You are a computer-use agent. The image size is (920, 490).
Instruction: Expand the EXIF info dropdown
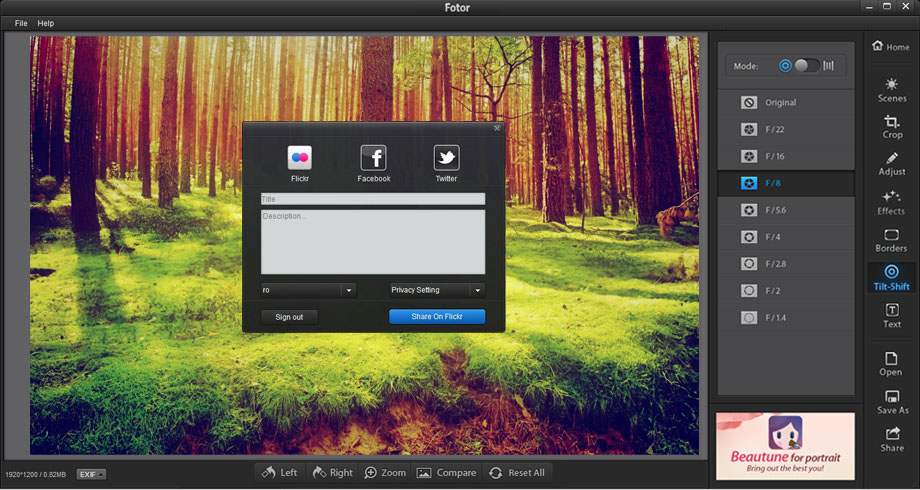pos(91,474)
